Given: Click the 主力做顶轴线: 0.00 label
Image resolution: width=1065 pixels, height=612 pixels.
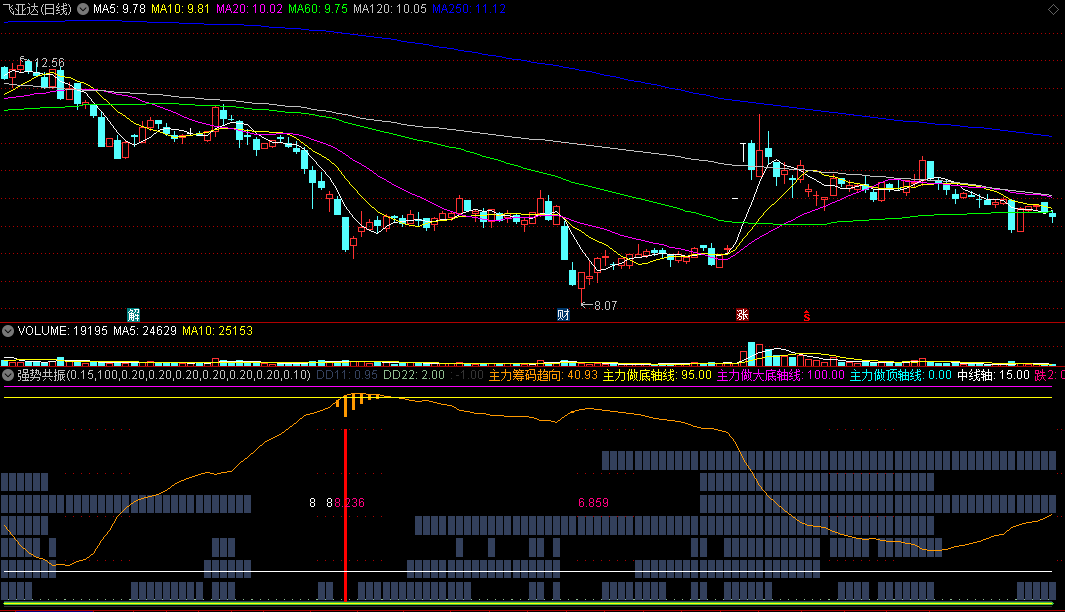Looking at the screenshot, I should coord(901,375).
